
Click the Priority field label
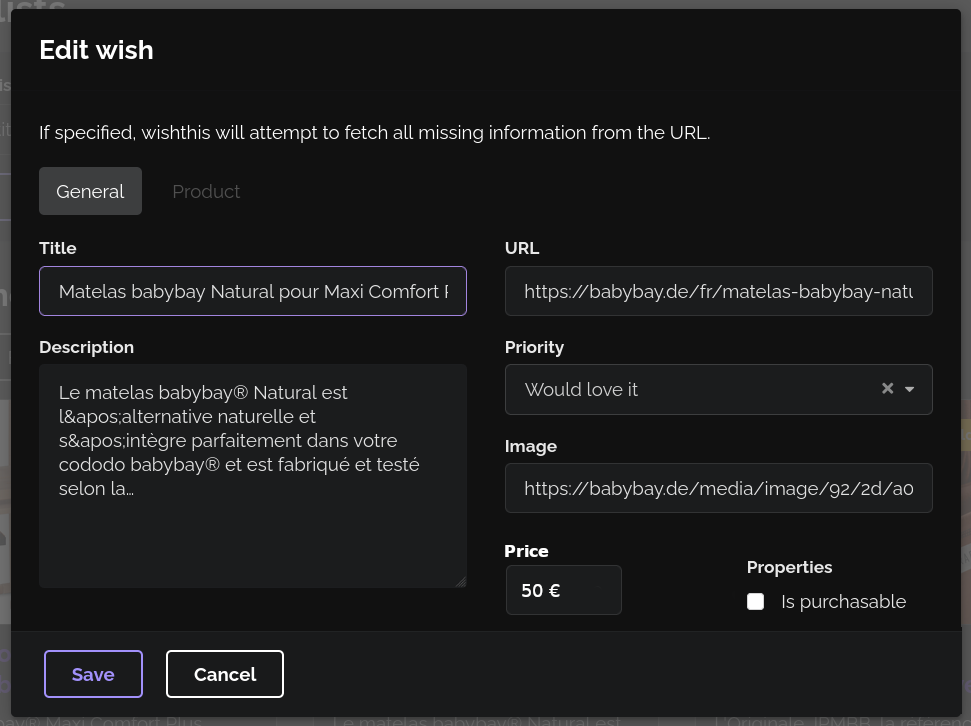click(x=534, y=347)
